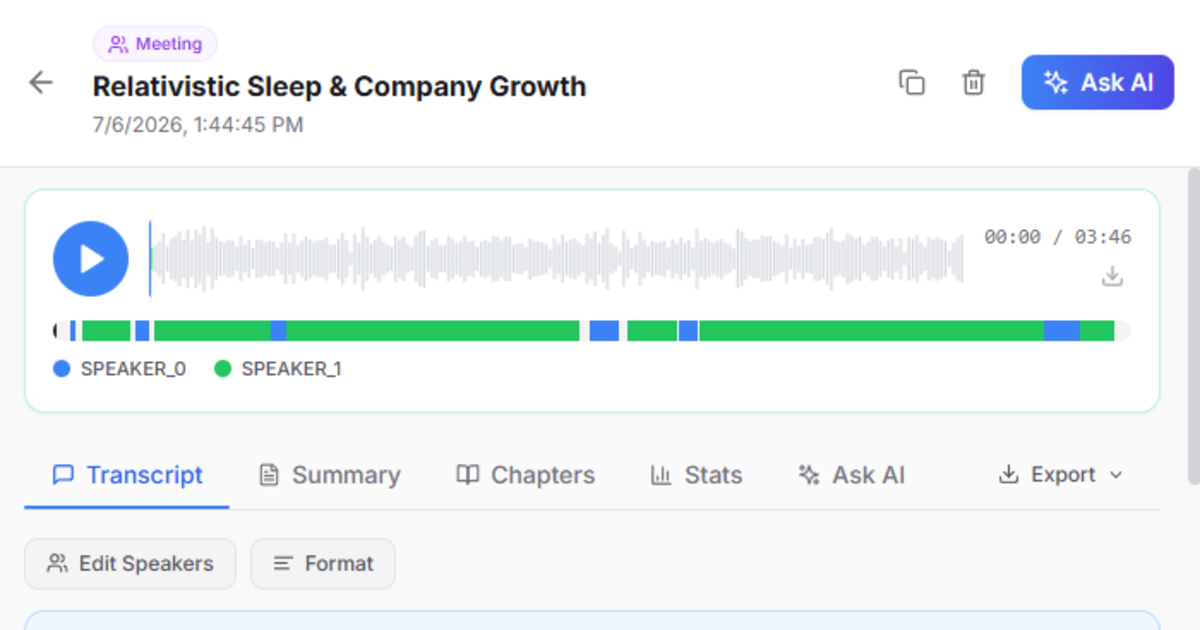Delete recording via the trash icon
This screenshot has width=1200, height=630.
(x=973, y=82)
